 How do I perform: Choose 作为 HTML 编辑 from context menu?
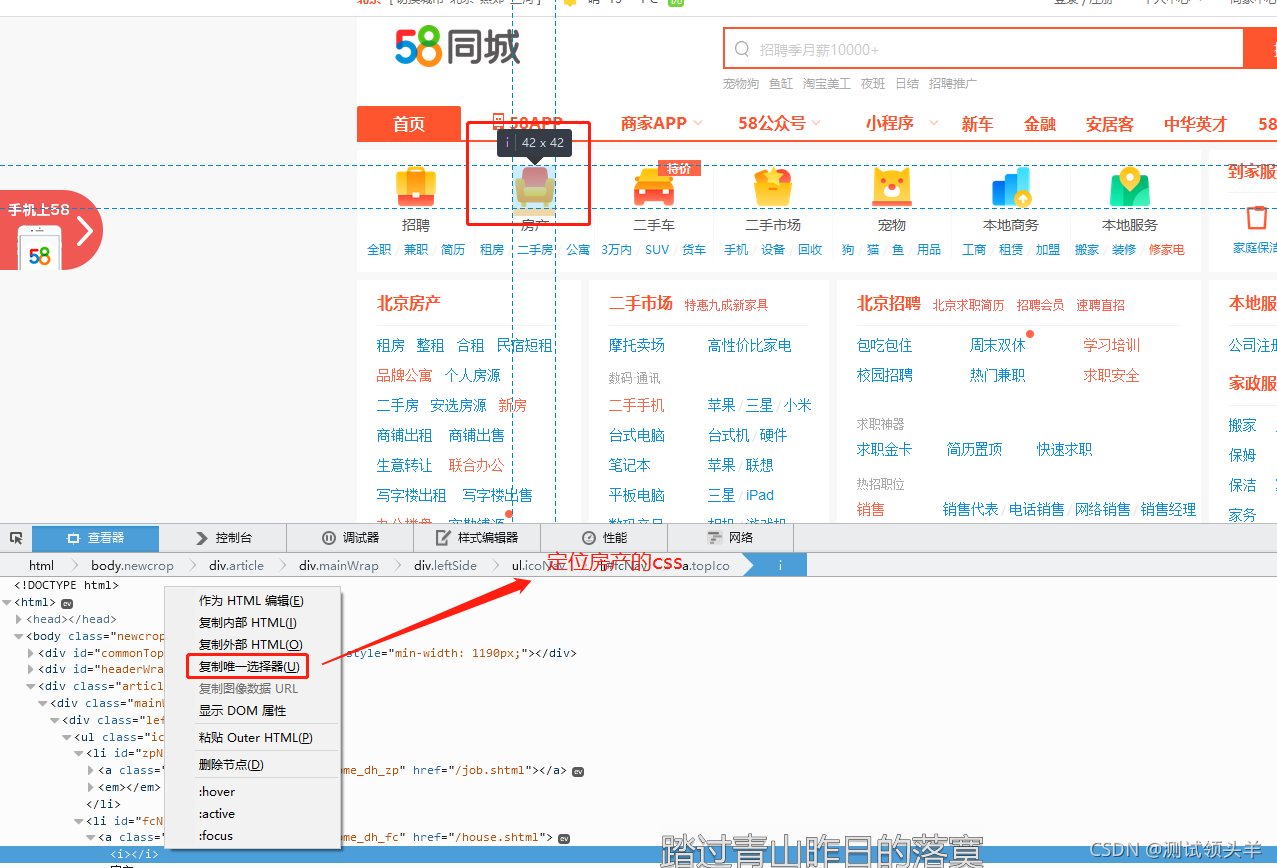[x=253, y=601]
